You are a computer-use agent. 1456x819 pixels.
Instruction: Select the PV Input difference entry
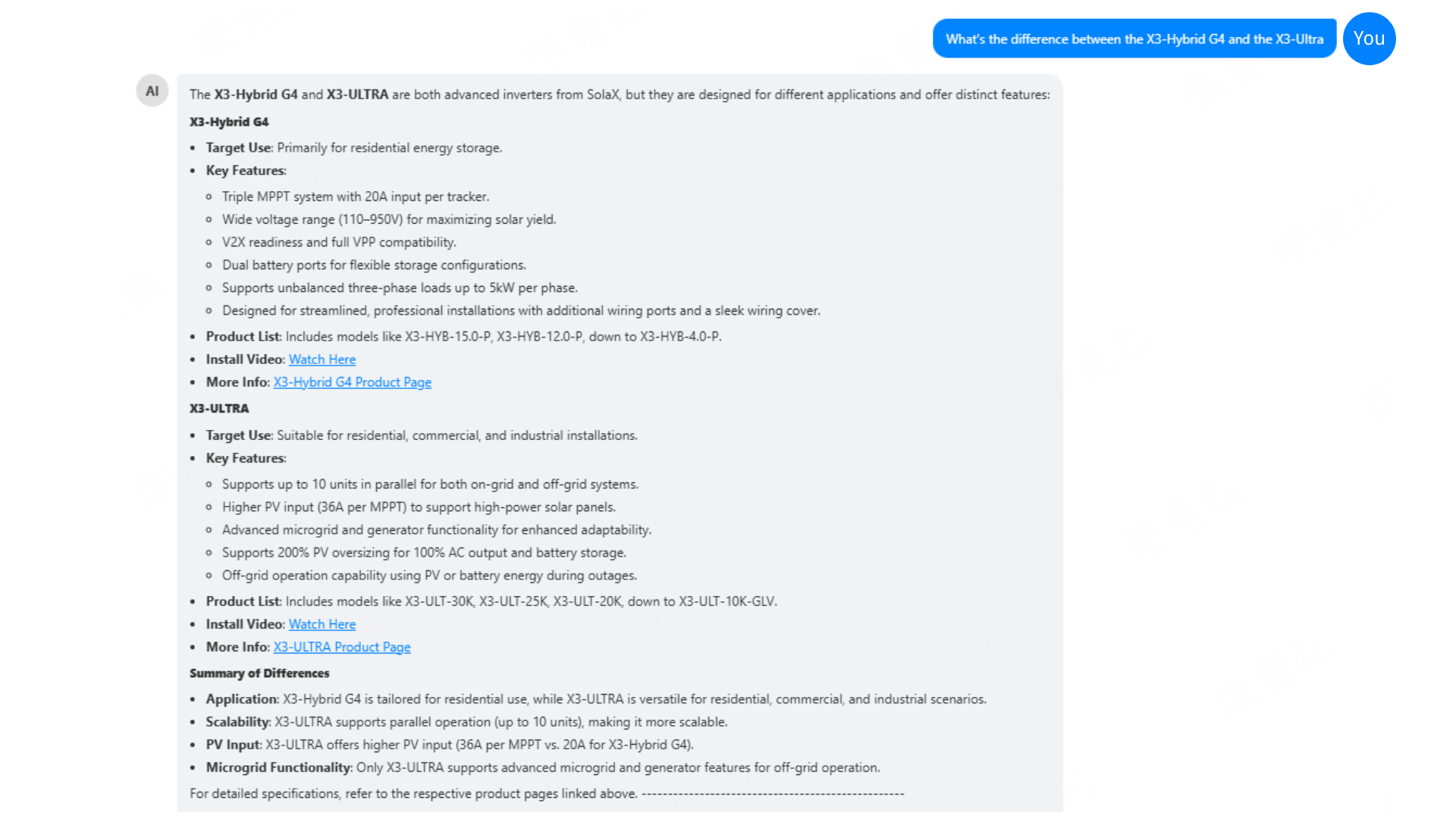[449, 745]
